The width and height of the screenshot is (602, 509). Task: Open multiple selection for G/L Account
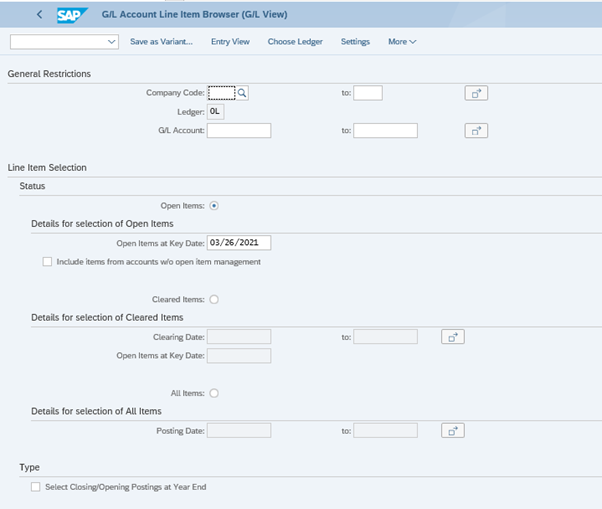point(476,130)
